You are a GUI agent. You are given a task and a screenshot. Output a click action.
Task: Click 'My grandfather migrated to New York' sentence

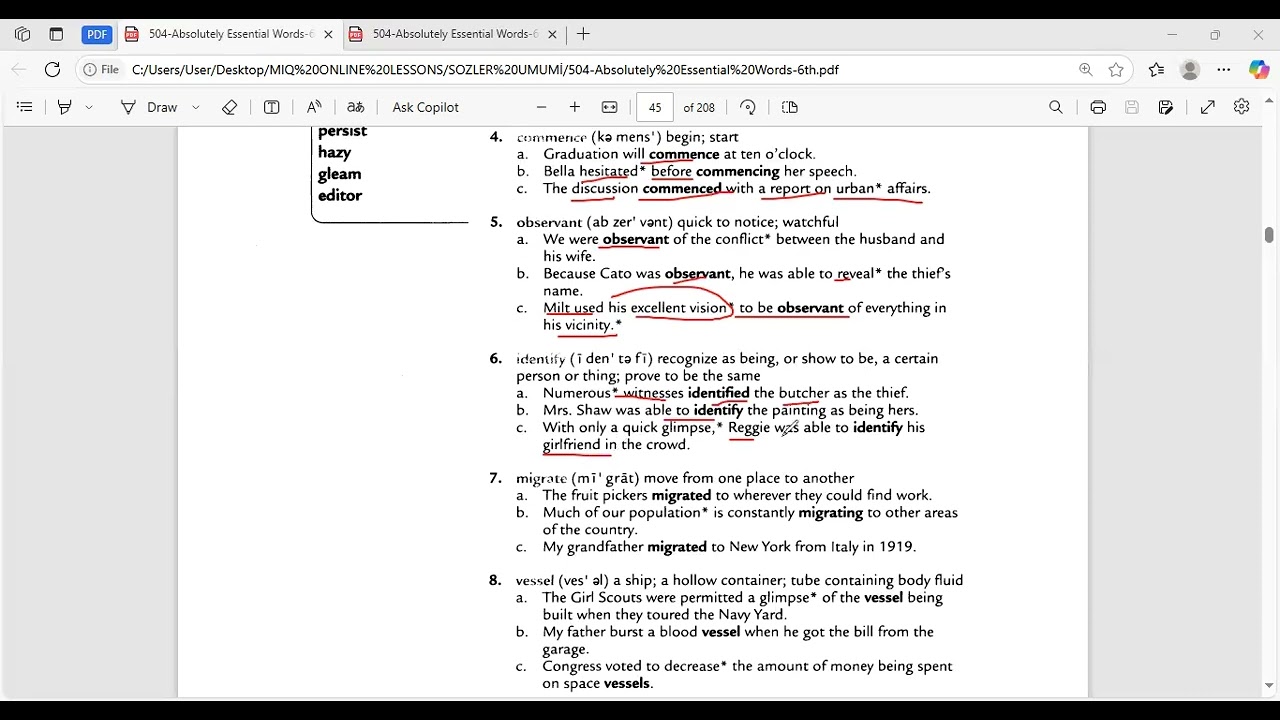pos(729,547)
